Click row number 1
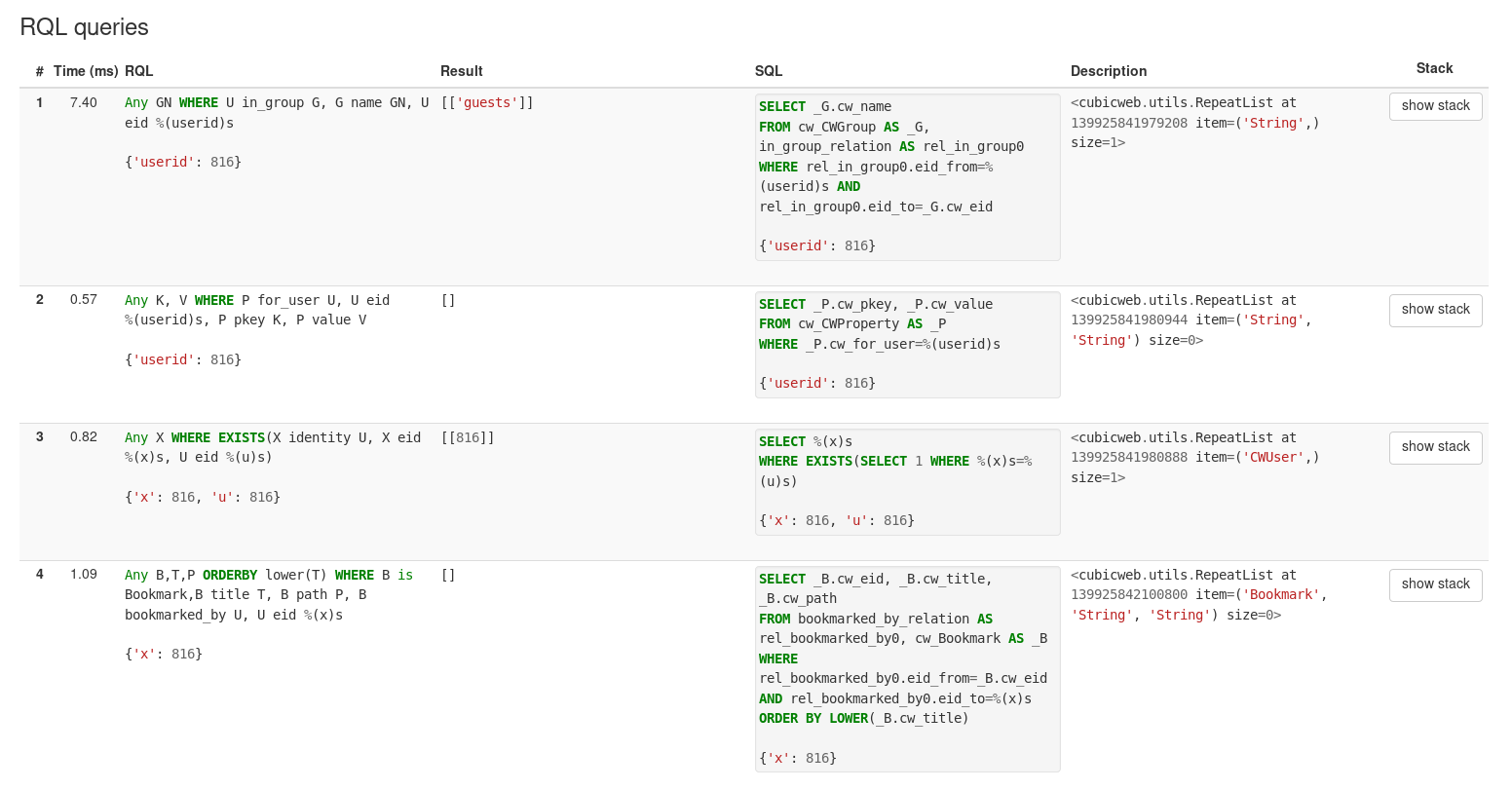Screen dimensions: 1512x790 point(40,102)
